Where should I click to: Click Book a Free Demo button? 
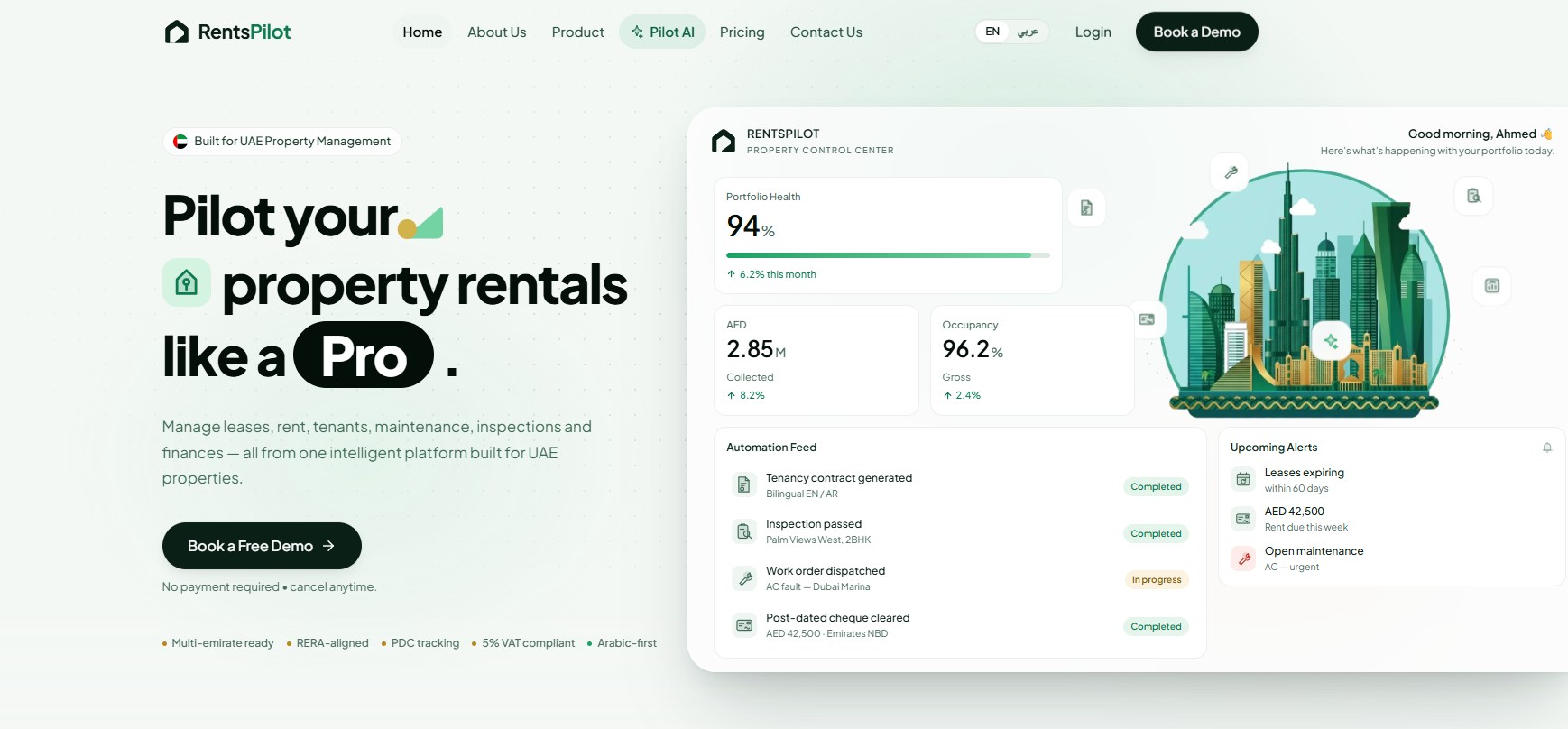262,546
